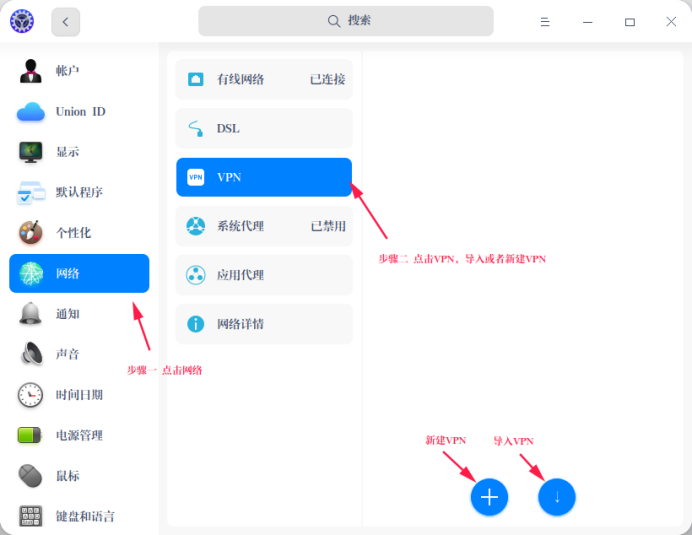Screen dimensions: 692x535
Task: Open 时间日期 clock icon
Action: (30, 395)
